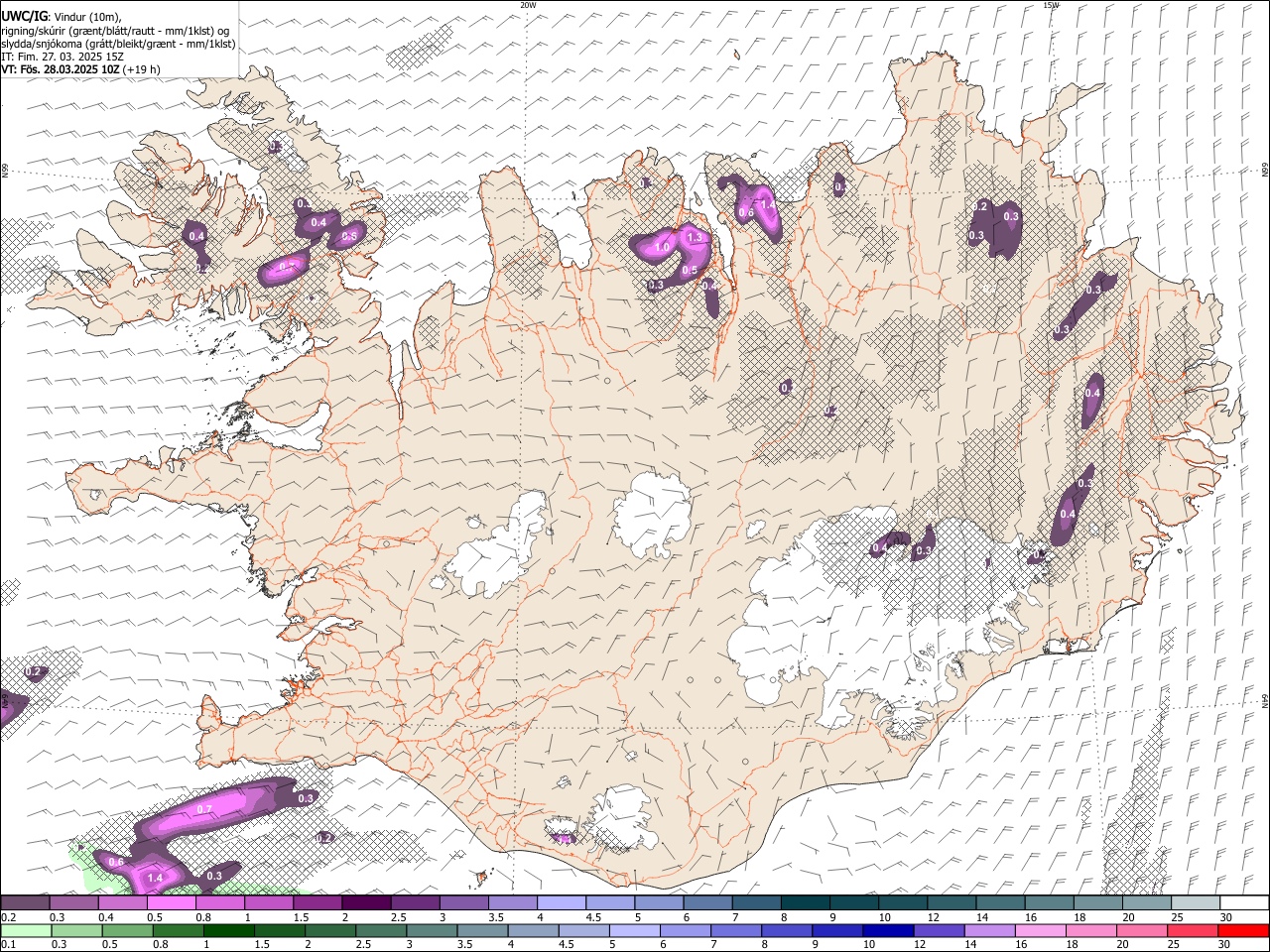Click the dark teal 8–9 snow legend swatch
The width and height of the screenshot is (1270, 952).
click(806, 902)
